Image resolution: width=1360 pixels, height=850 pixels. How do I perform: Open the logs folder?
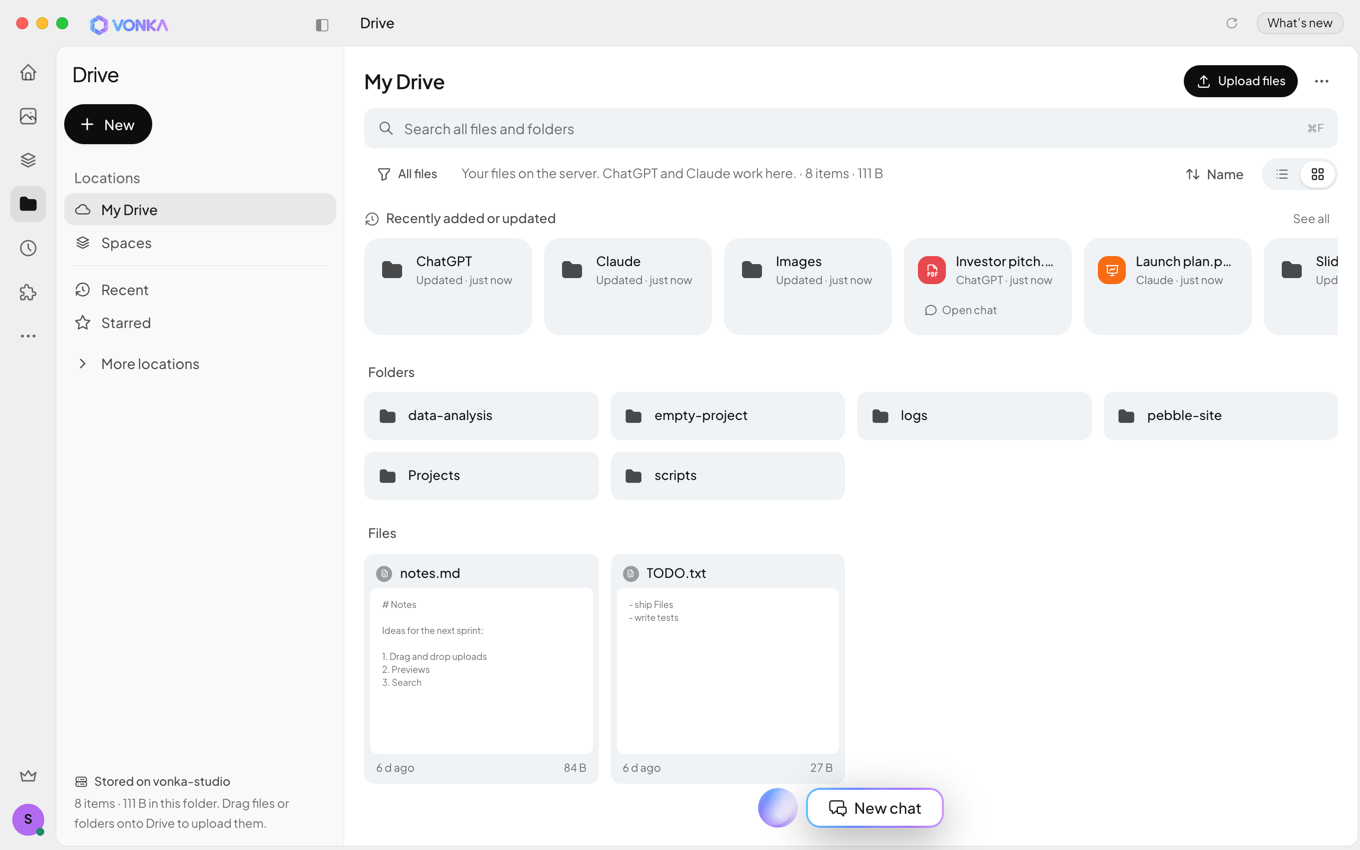tap(974, 415)
